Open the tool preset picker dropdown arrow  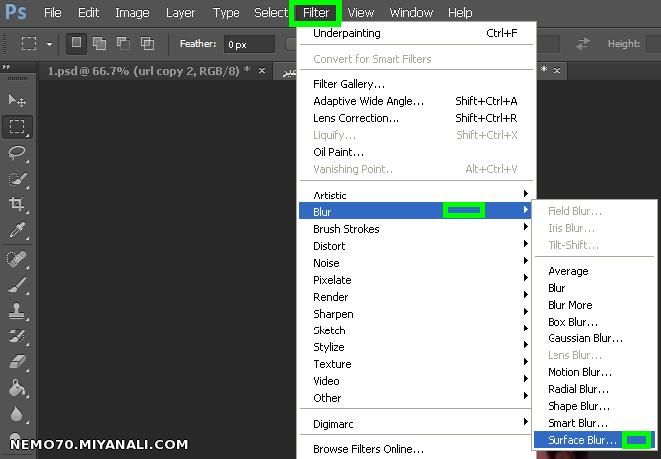click(x=49, y=44)
